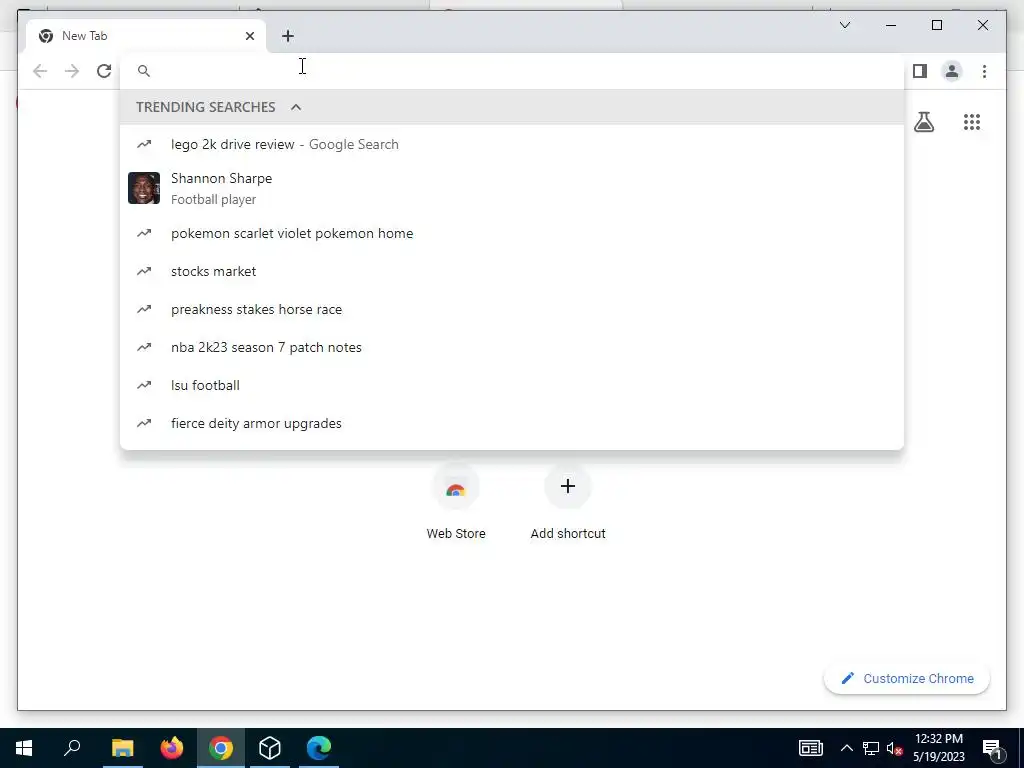Go back with the back arrow
The height and width of the screenshot is (768, 1024).
click(x=40, y=71)
